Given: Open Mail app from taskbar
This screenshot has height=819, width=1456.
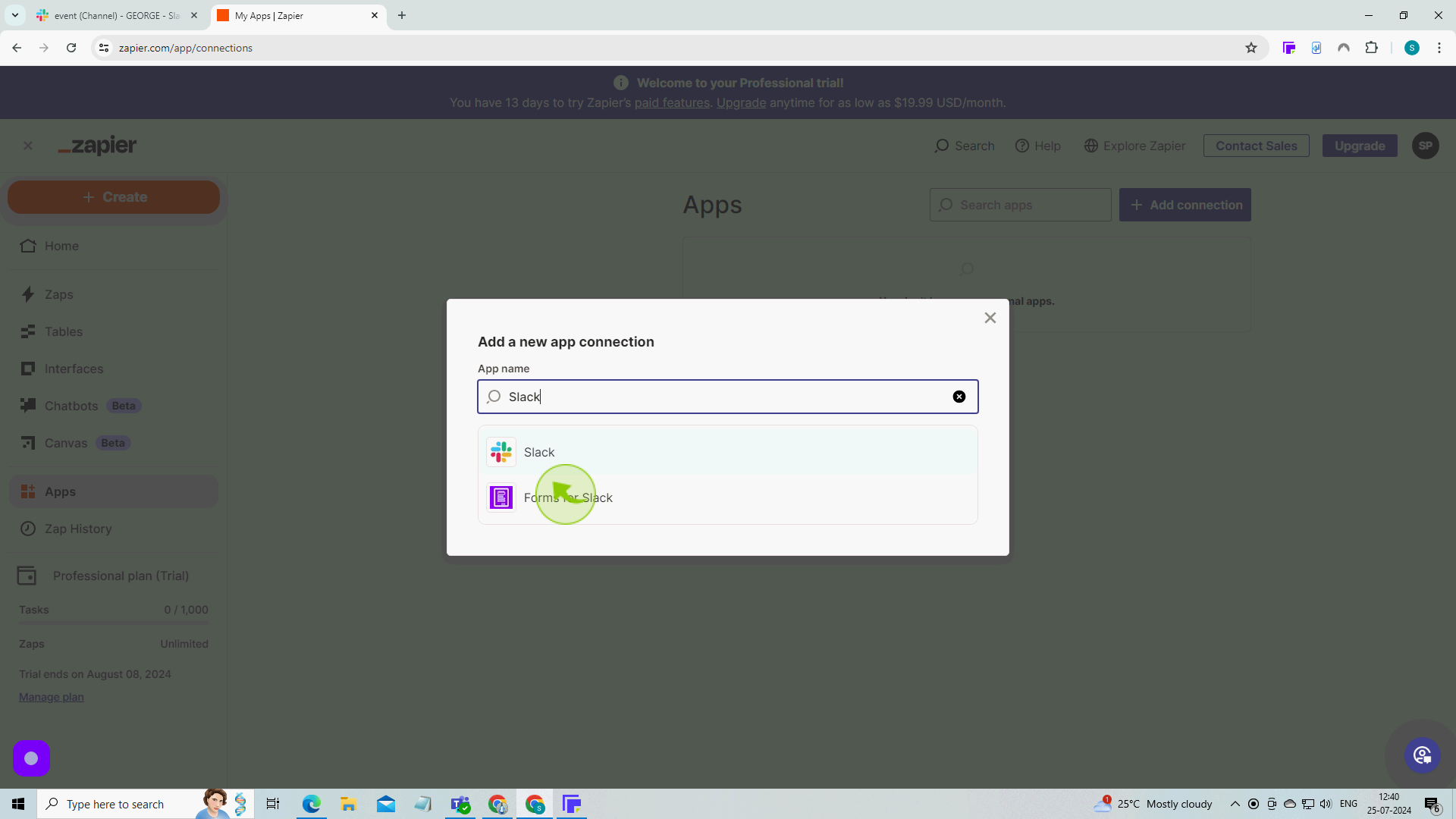Looking at the screenshot, I should pyautogui.click(x=386, y=804).
